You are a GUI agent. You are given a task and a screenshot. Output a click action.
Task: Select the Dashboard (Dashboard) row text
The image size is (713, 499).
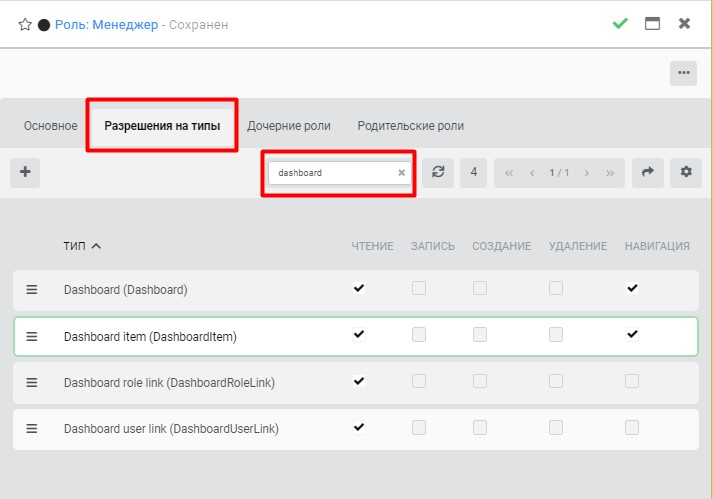[x=126, y=290]
